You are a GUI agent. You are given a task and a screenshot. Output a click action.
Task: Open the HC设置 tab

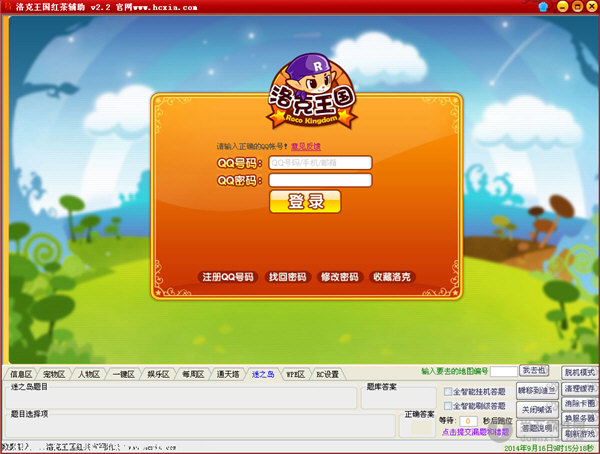(328, 374)
